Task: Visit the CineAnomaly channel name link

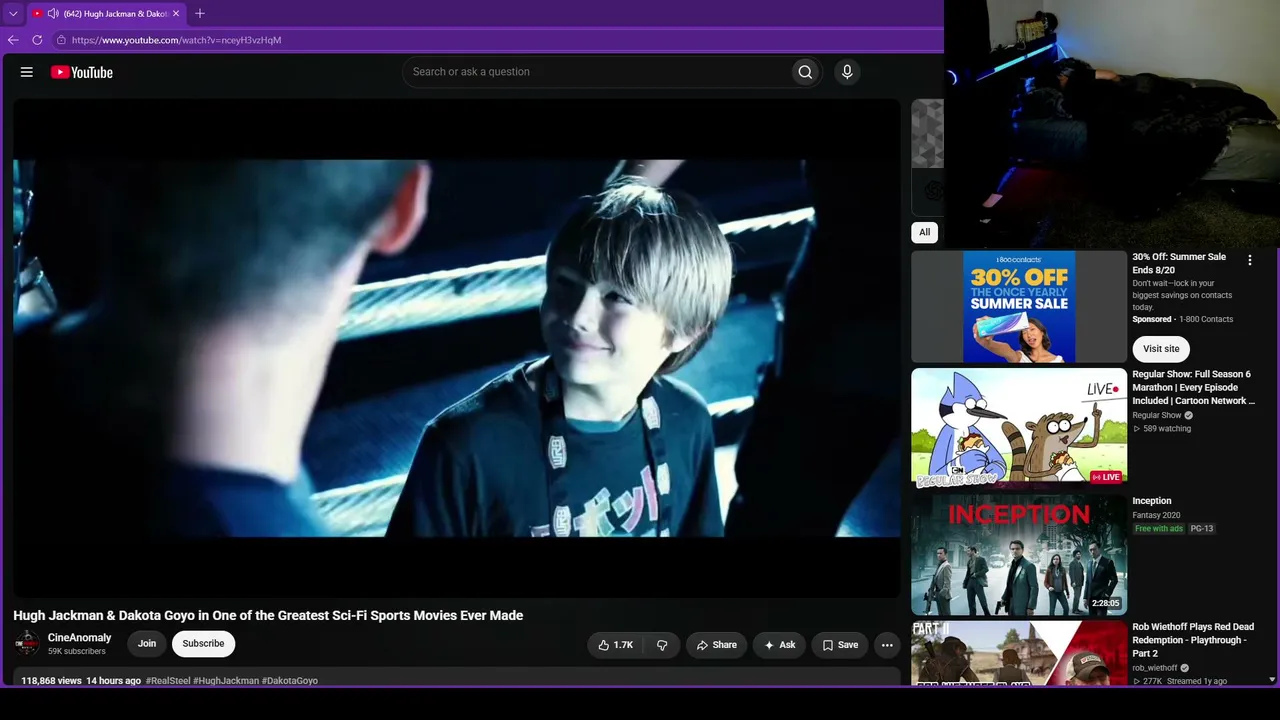Action: [x=80, y=638]
